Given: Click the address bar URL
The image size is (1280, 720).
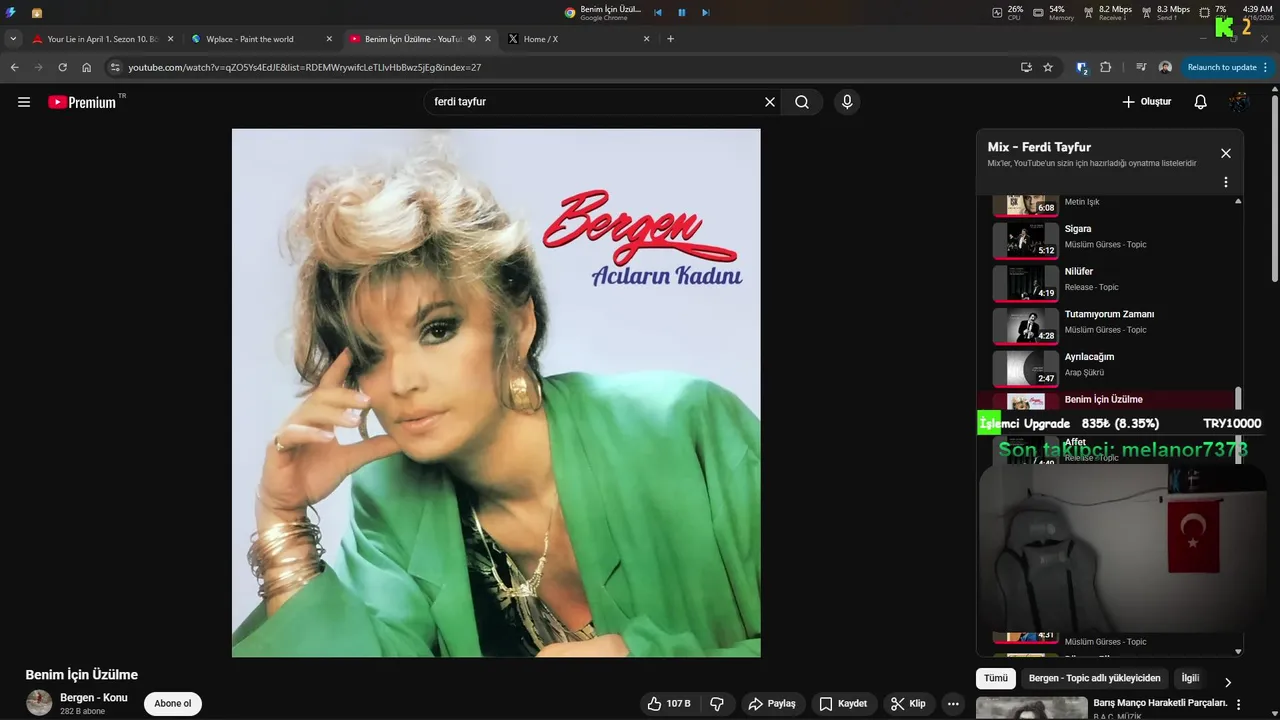Looking at the screenshot, I should click(305, 67).
